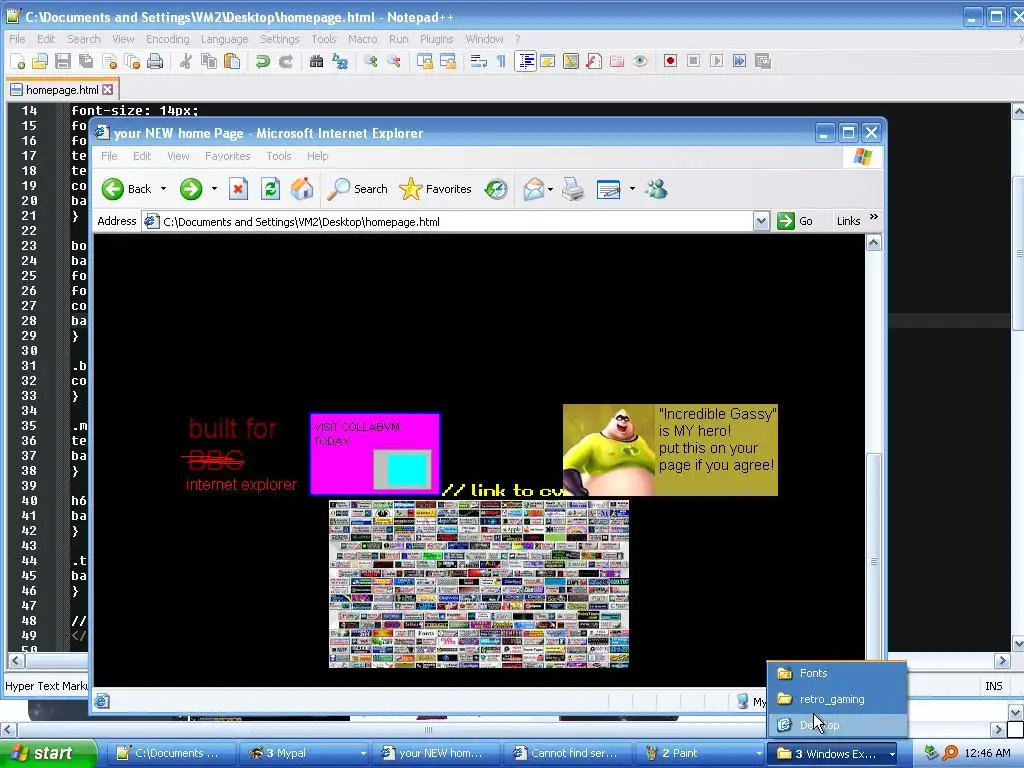Image resolution: width=1024 pixels, height=768 pixels.
Task: Click the Redo arrow in Notepad++ toolbar
Action: coord(285,61)
